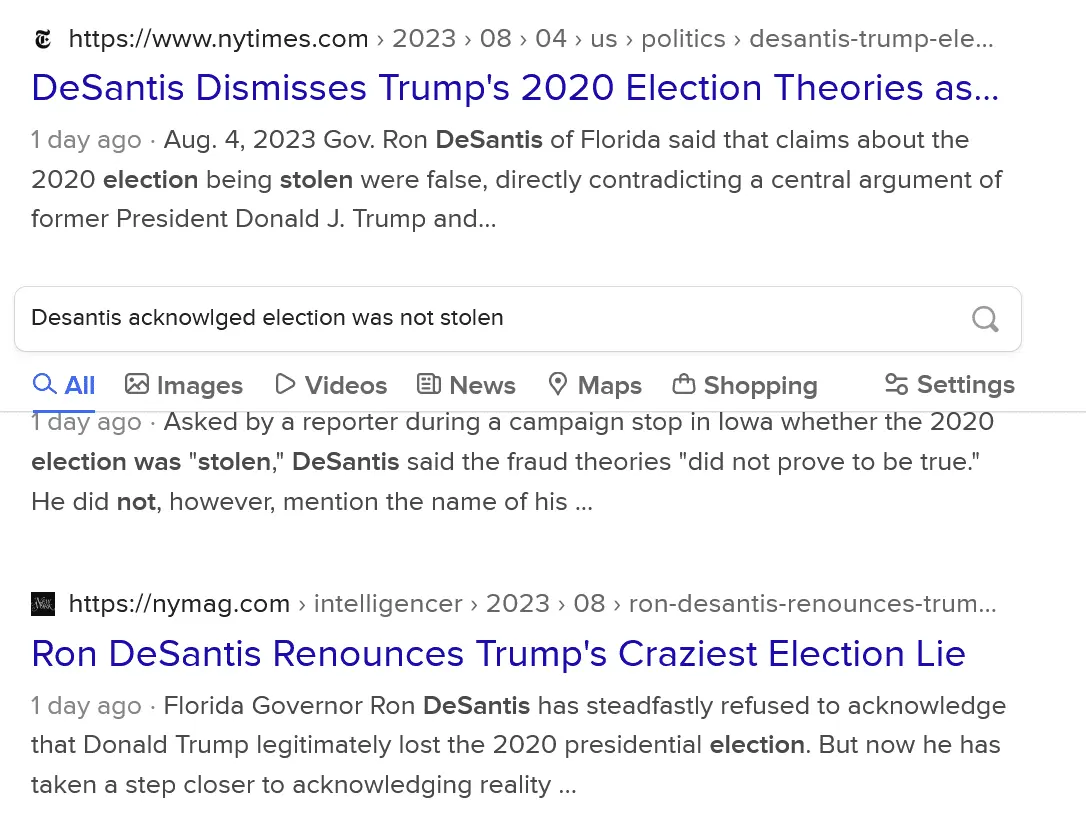Image resolution: width=1086 pixels, height=826 pixels.
Task: Click the https://nymag.com address text
Action: pos(179,604)
